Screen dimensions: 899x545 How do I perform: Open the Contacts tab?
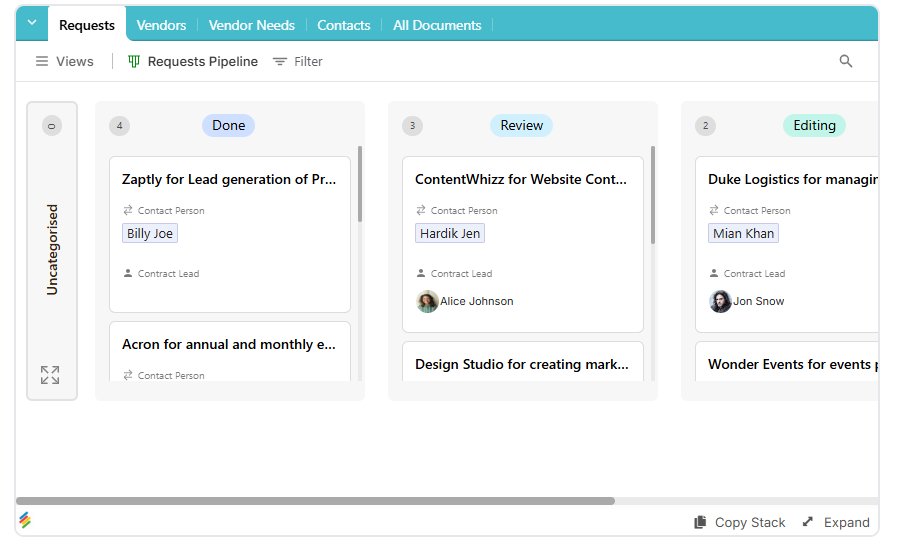[x=343, y=25]
